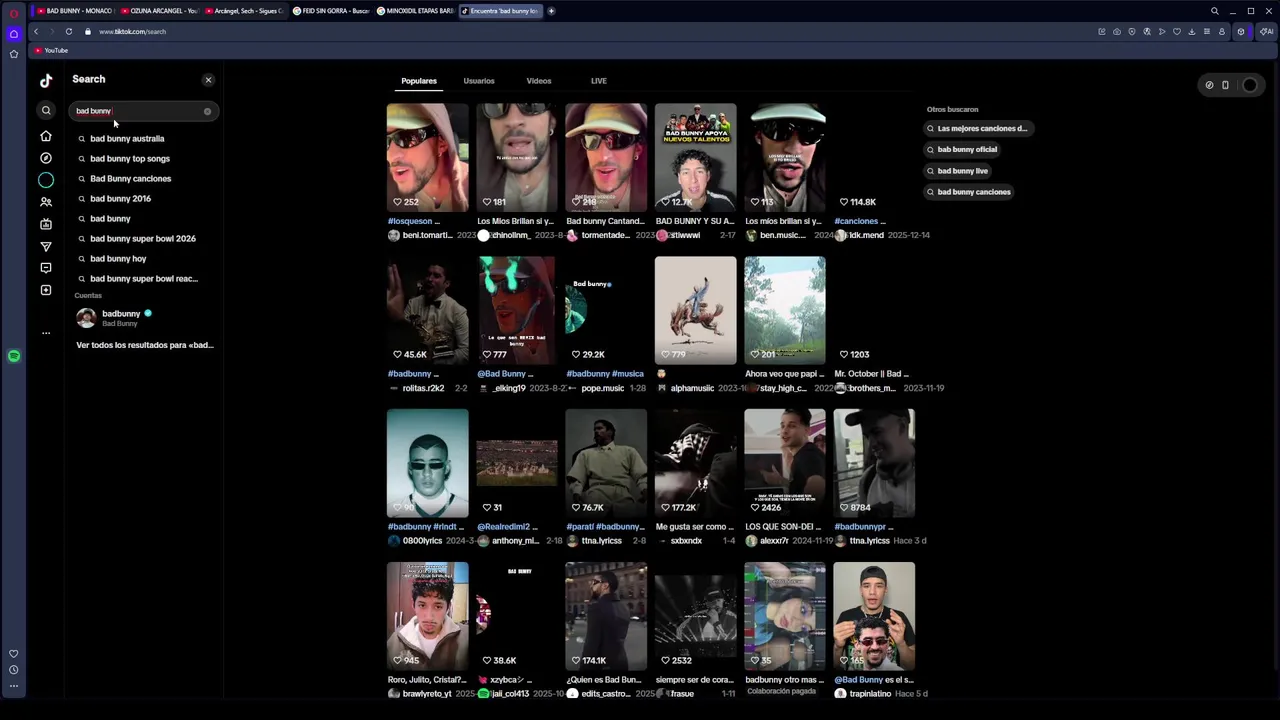Screen dimensions: 1280x720
Task: Open the video thumbnail with 174.1K likes
Action: (606, 616)
